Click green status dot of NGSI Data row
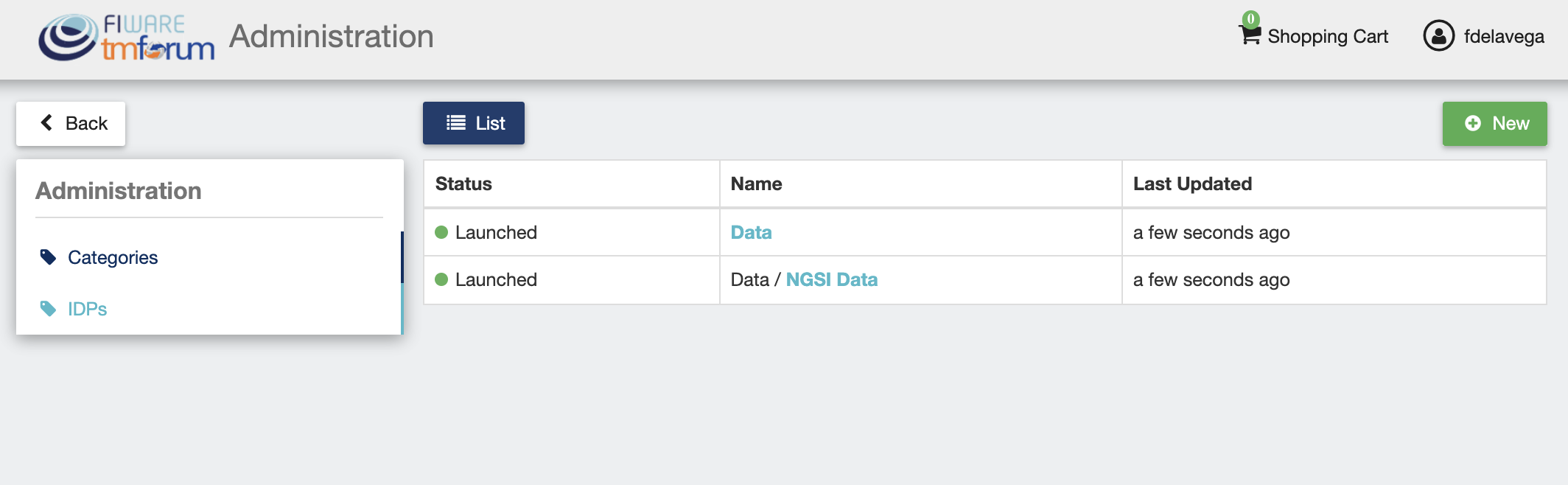This screenshot has height=485, width=1568. tap(441, 279)
